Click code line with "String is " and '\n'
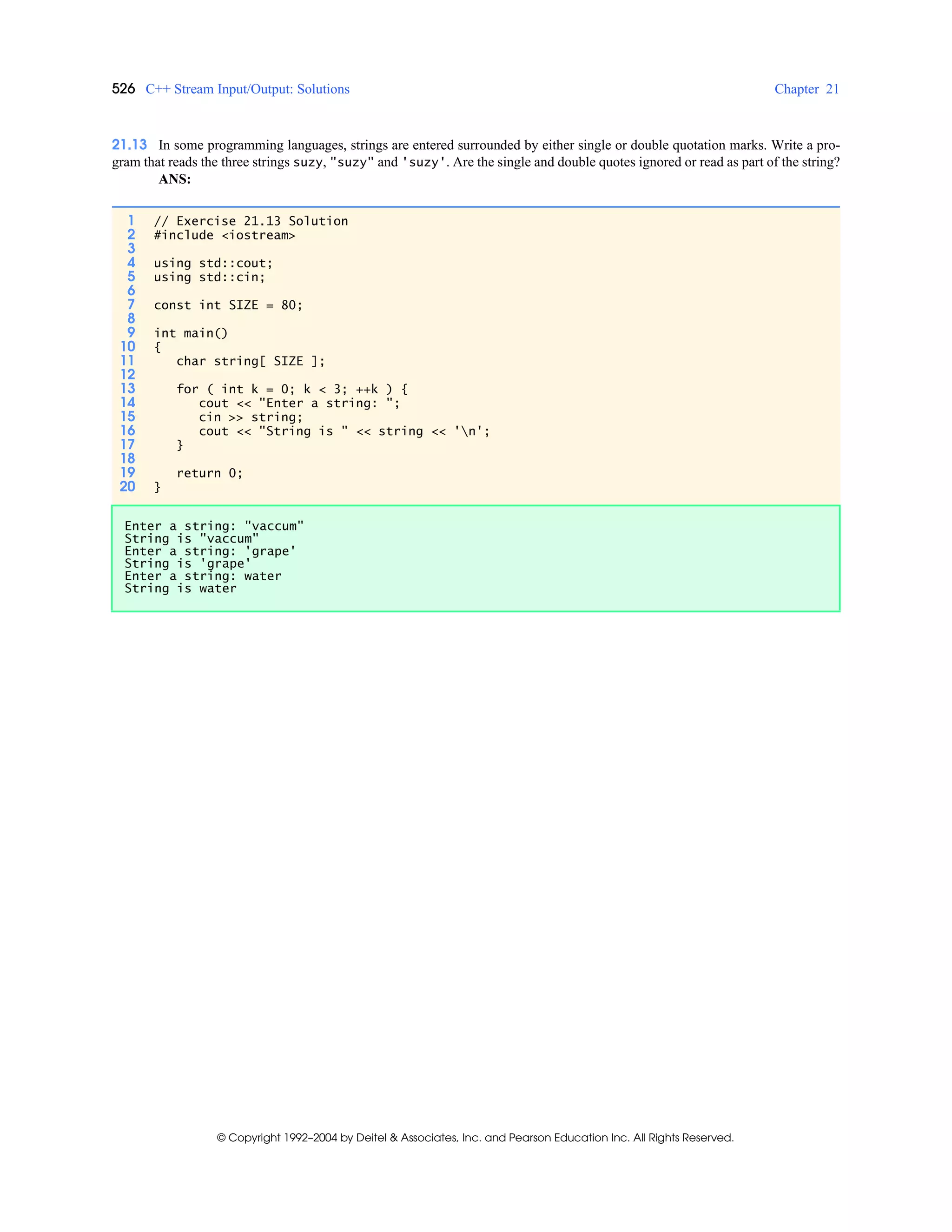The height and width of the screenshot is (1232, 952). pyautogui.click(x=344, y=431)
